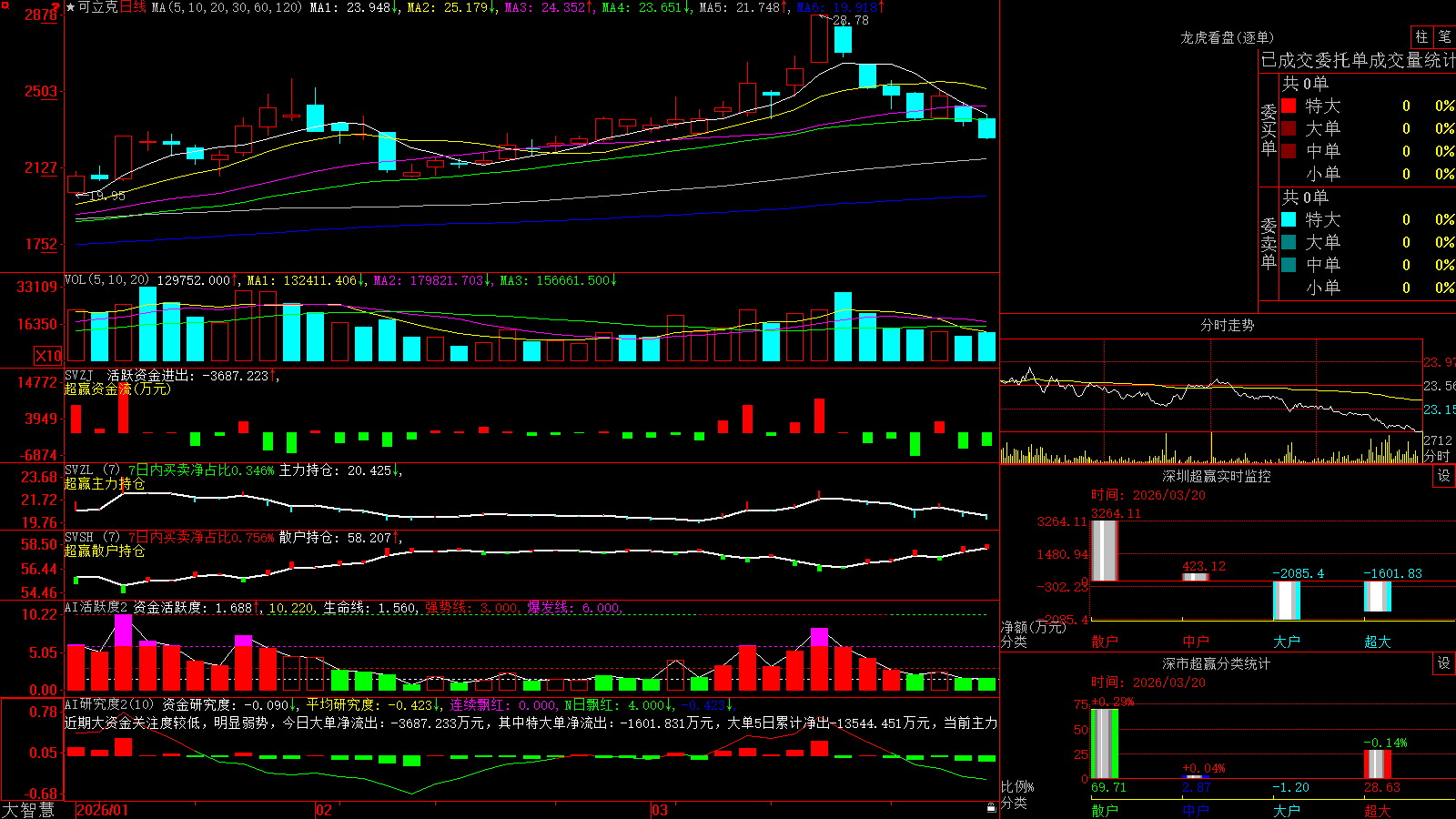Click the favorite star beside 可立克
This screenshot has width=1456, height=819.
click(x=71, y=7)
